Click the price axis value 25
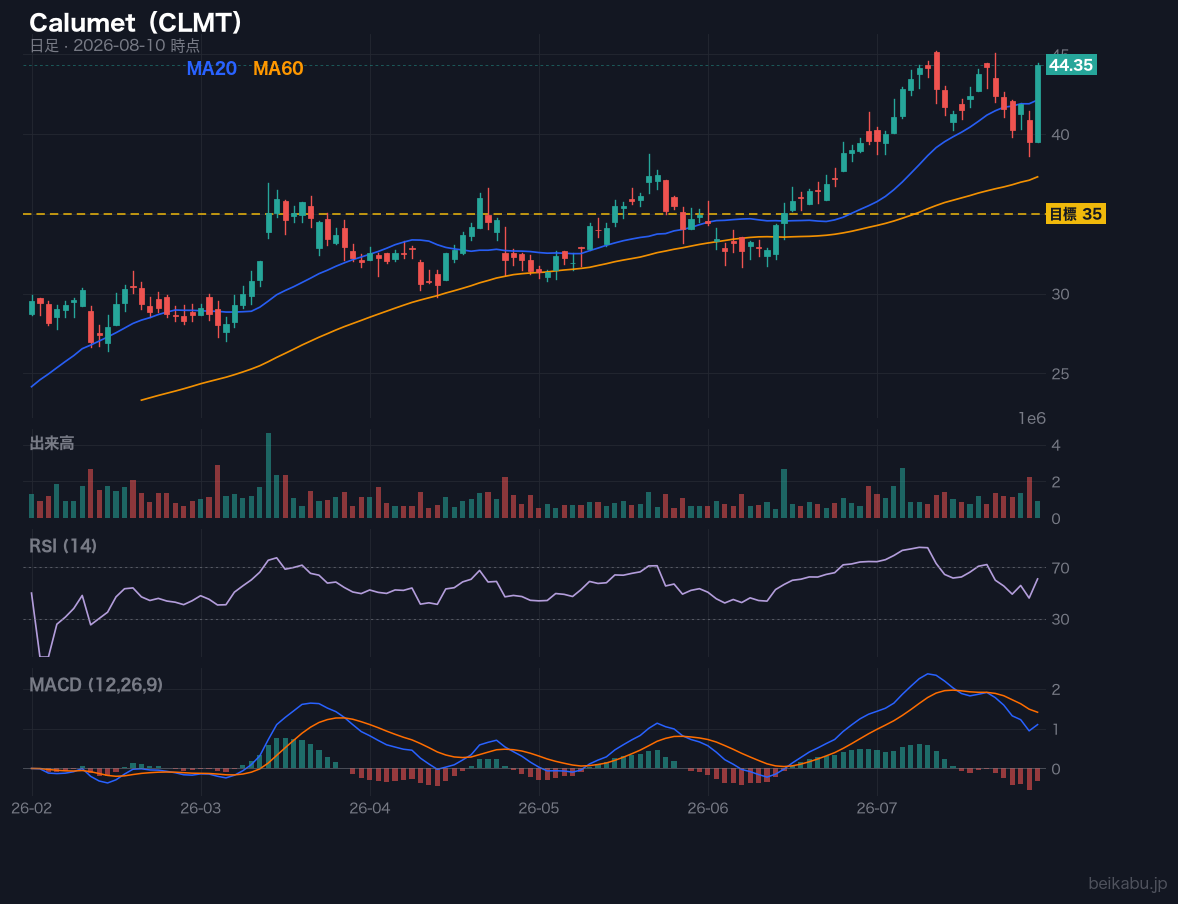Viewport: 1178px width, 904px height. point(1060,373)
